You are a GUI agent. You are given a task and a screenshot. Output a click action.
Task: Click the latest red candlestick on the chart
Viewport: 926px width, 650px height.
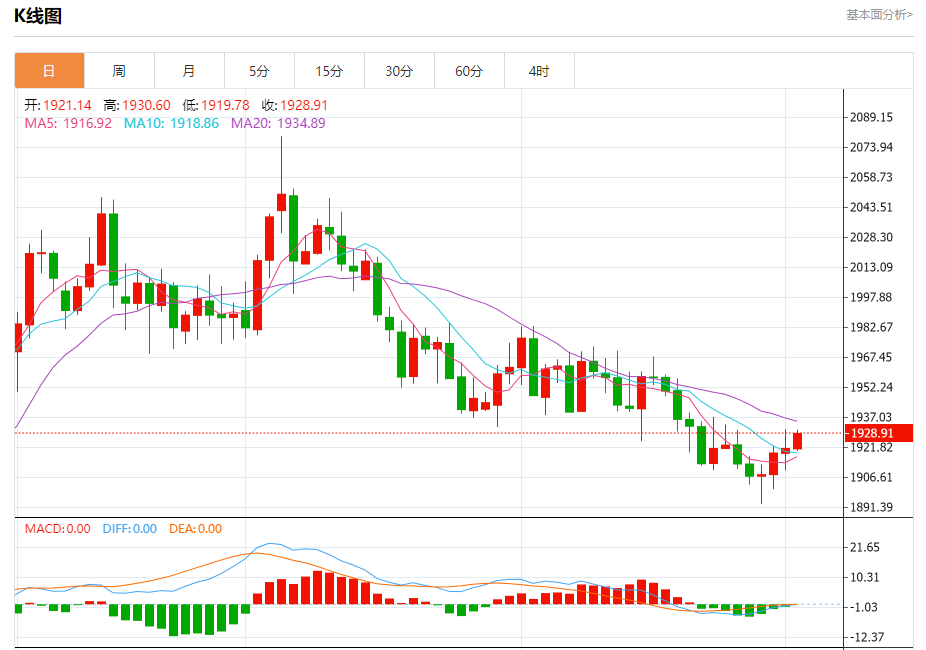tap(797, 440)
